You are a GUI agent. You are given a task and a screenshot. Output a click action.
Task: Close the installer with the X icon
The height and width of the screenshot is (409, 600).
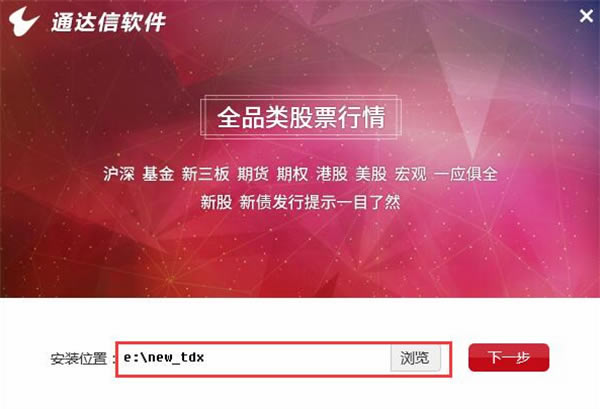586,16
